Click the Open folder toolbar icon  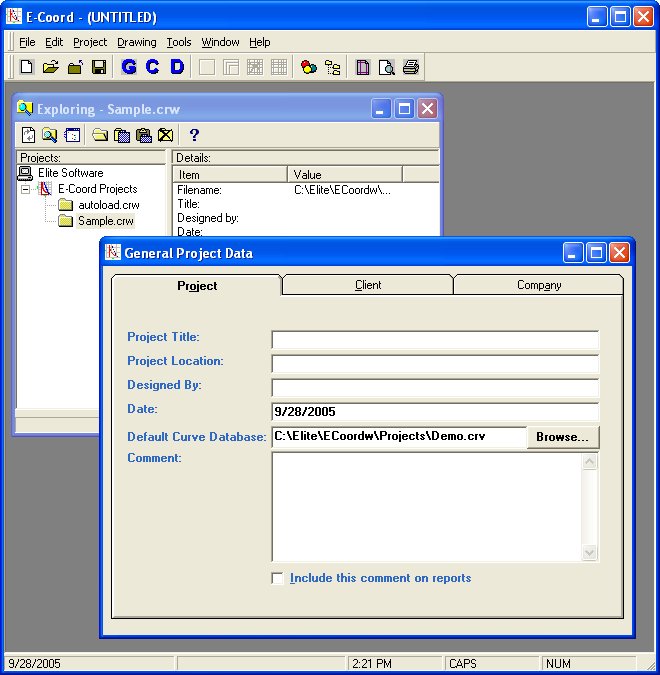[x=51, y=67]
